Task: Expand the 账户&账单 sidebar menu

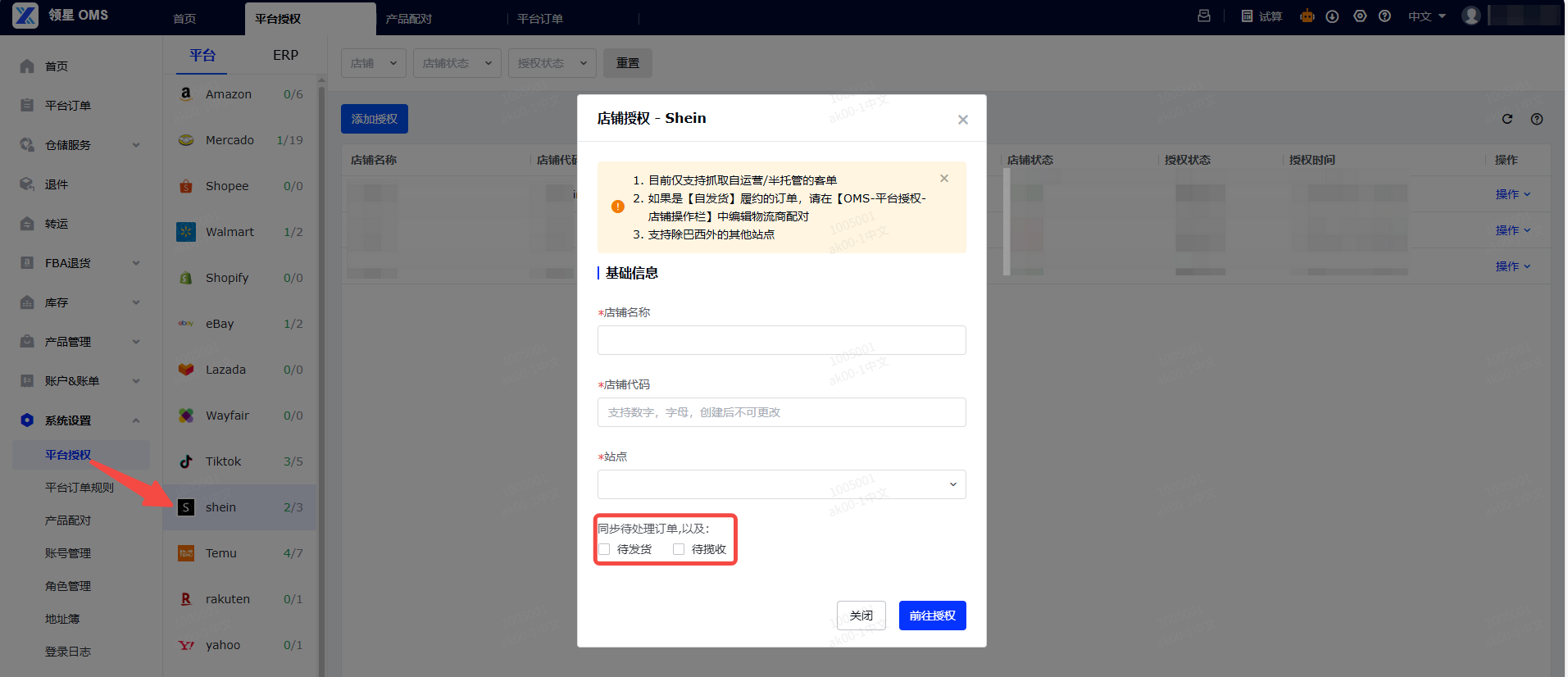Action: point(80,381)
